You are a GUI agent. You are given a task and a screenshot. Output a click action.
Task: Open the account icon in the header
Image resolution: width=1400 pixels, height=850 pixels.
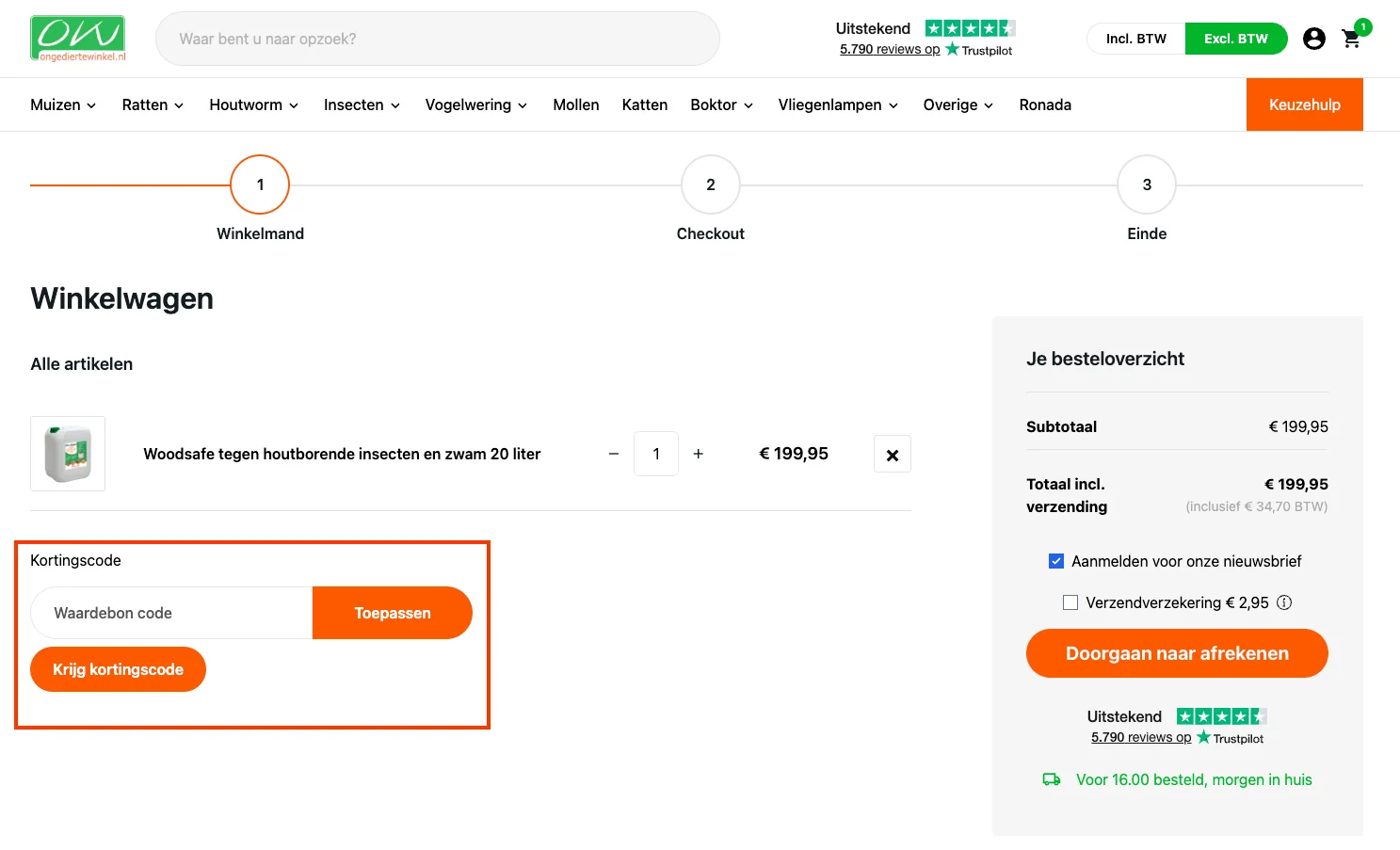(1313, 39)
